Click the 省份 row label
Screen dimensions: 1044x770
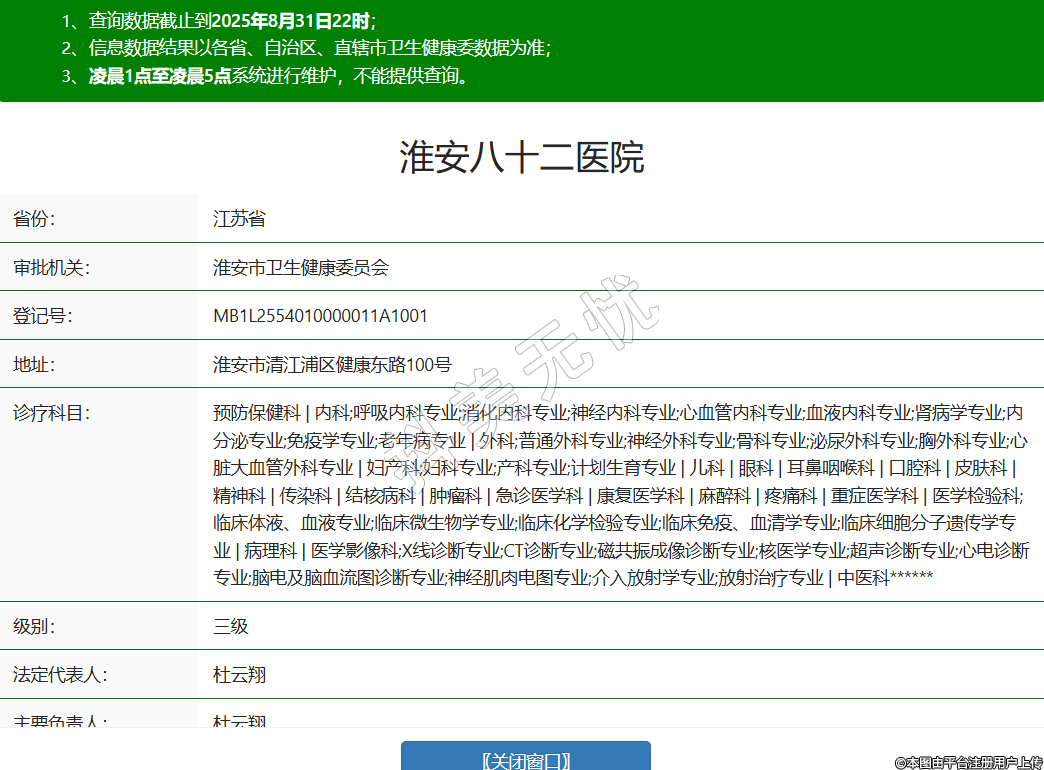pos(34,219)
